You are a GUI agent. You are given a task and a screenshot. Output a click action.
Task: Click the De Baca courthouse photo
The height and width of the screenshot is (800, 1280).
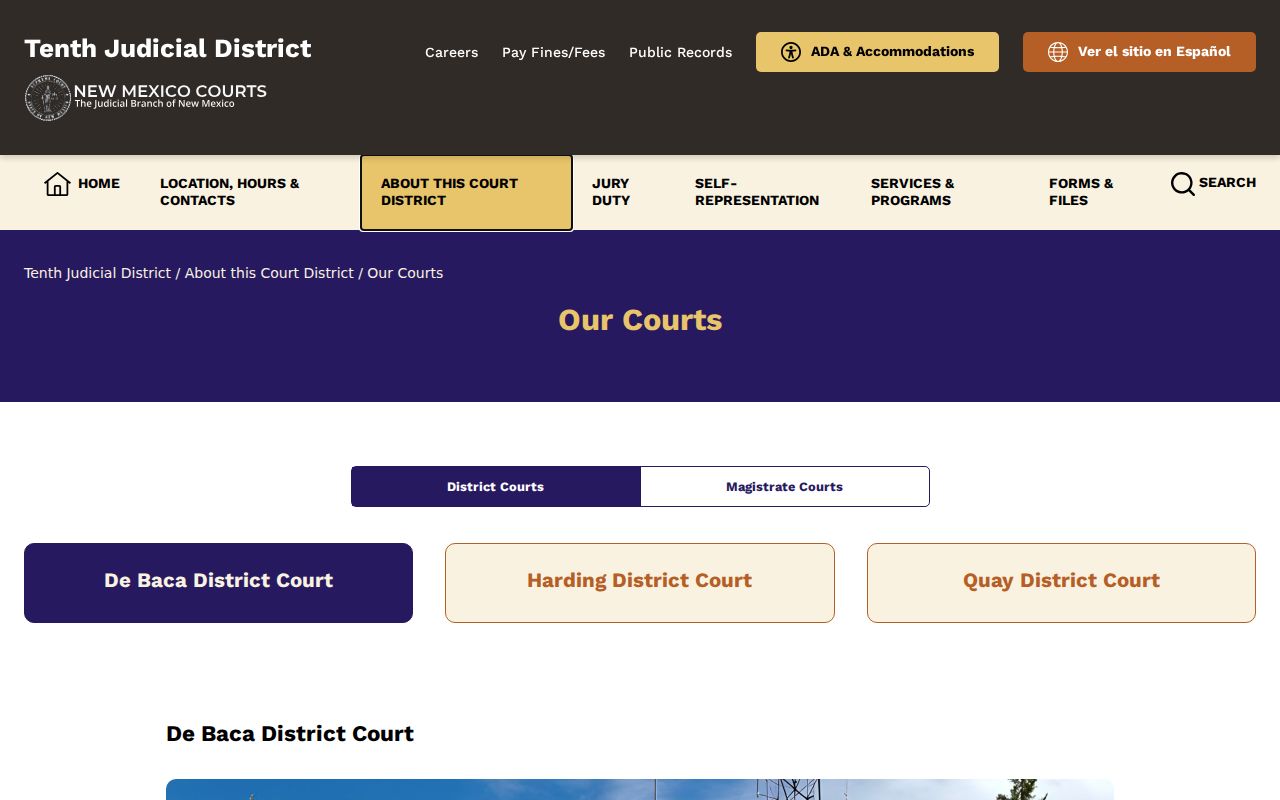tap(640, 790)
